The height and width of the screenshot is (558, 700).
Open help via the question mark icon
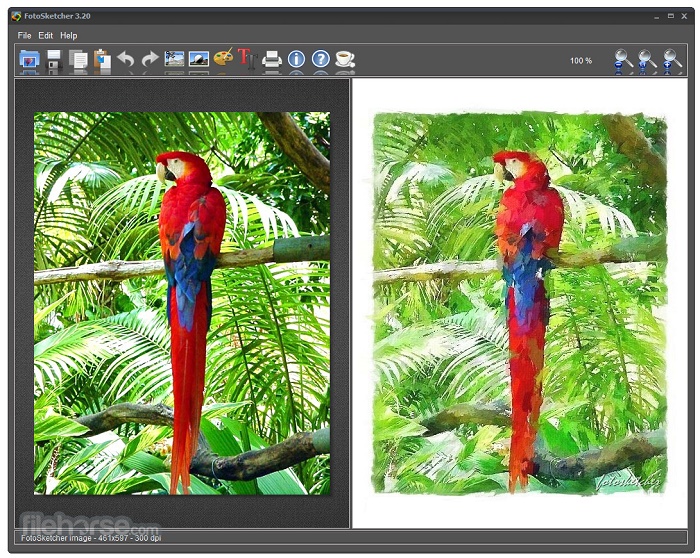click(x=320, y=60)
